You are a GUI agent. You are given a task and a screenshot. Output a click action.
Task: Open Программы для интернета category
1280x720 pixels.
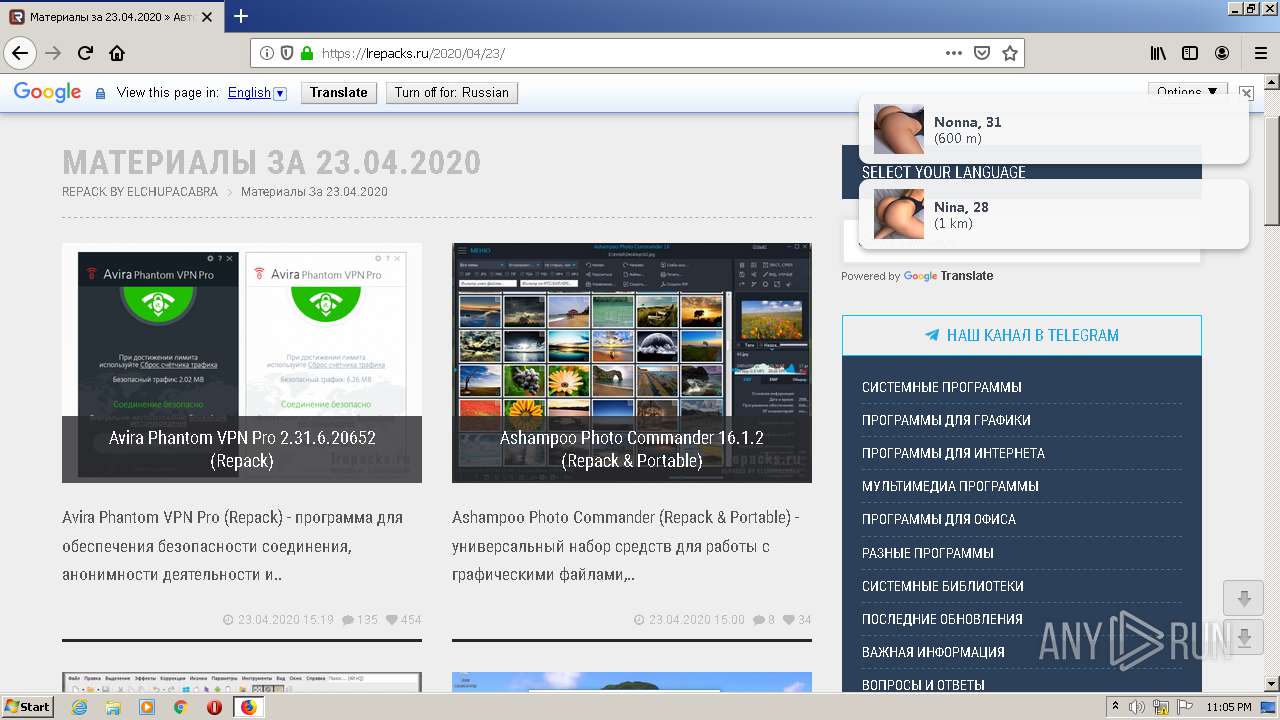953,453
